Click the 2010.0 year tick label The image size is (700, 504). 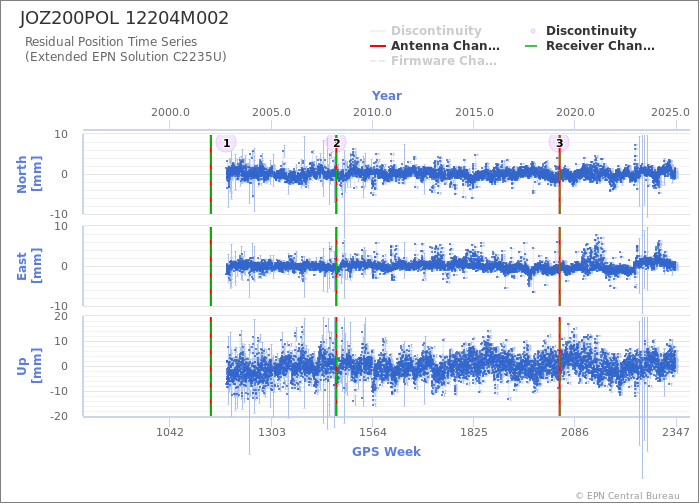click(x=373, y=112)
